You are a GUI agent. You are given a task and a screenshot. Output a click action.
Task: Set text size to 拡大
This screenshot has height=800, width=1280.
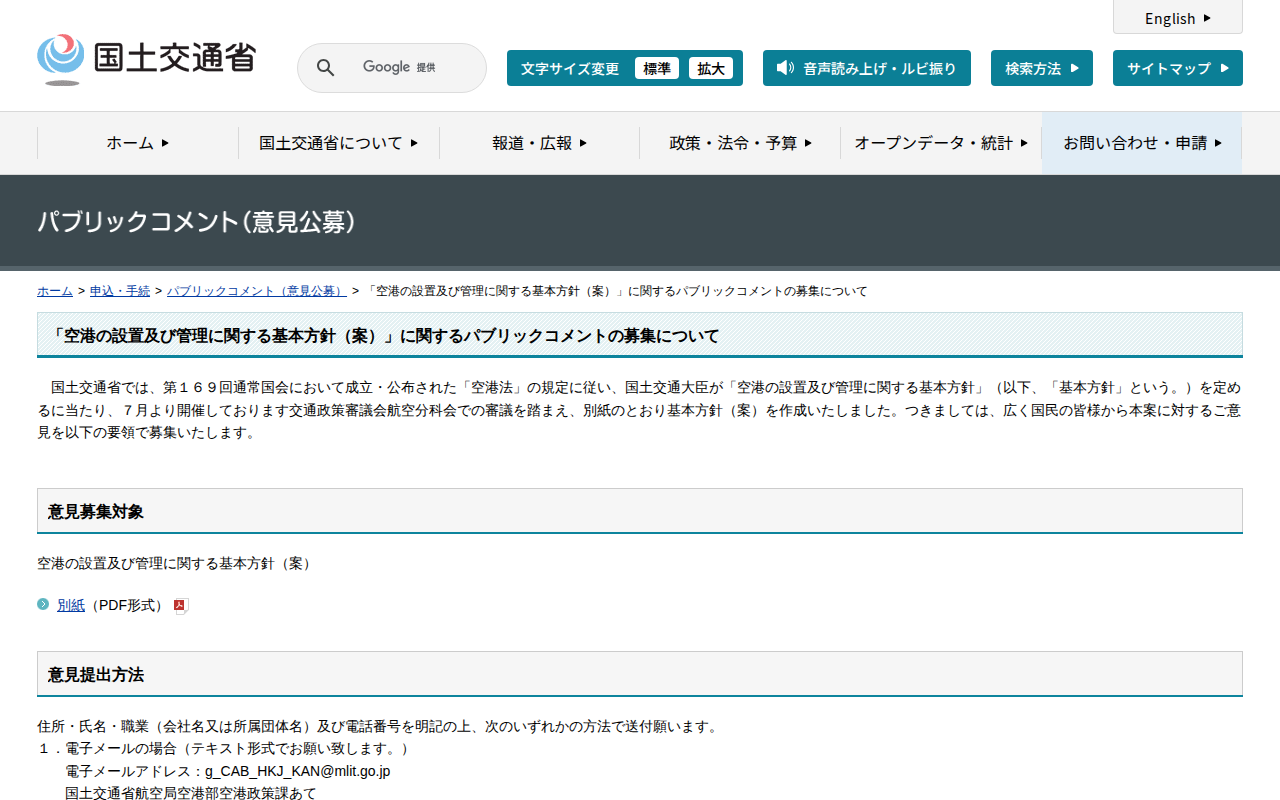pos(711,68)
